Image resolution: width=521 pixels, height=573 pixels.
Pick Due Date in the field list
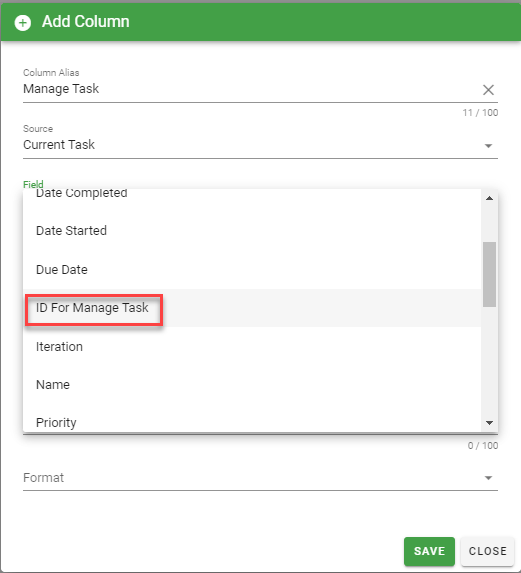[x=252, y=270]
